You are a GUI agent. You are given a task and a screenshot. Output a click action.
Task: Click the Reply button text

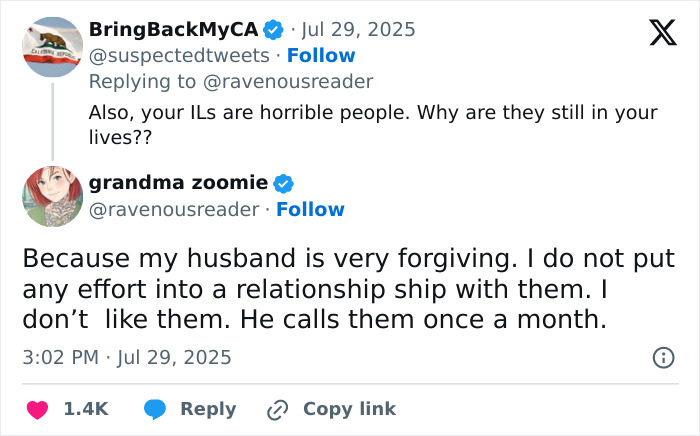pos(208,409)
